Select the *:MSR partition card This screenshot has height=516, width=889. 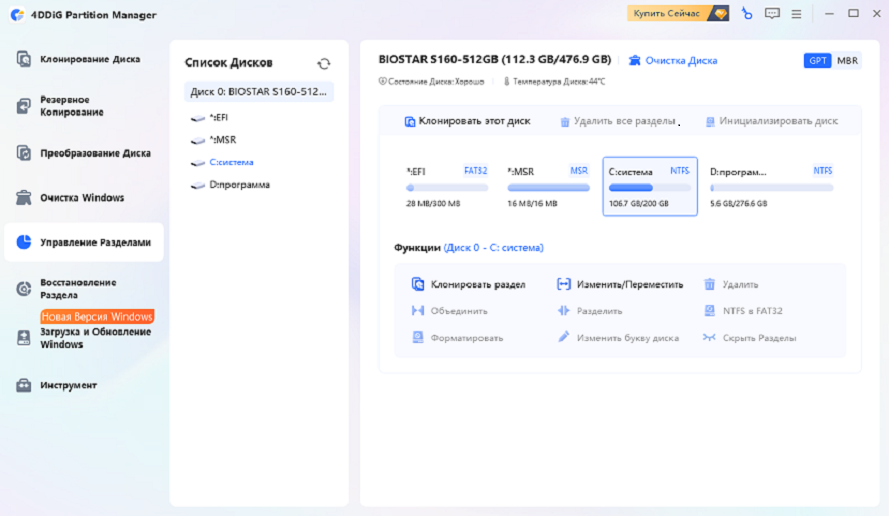click(548, 187)
